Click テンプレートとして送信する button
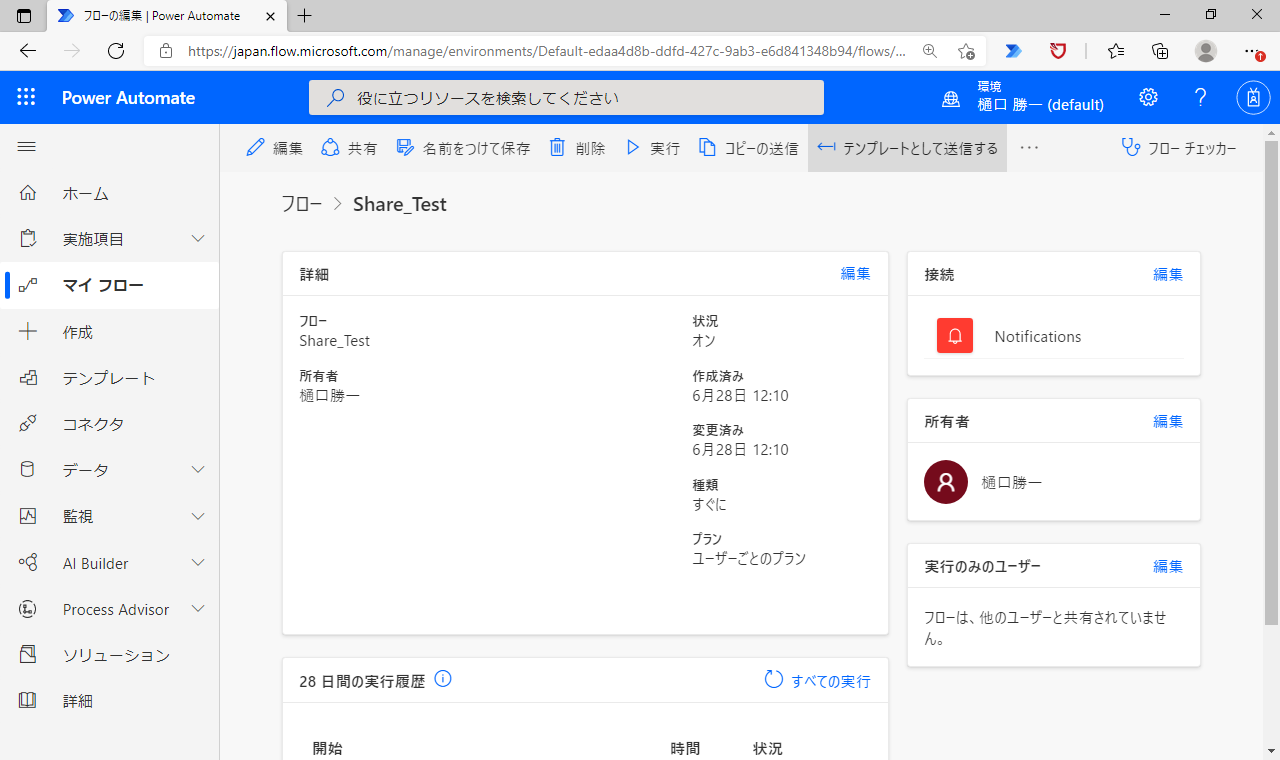 tap(907, 148)
